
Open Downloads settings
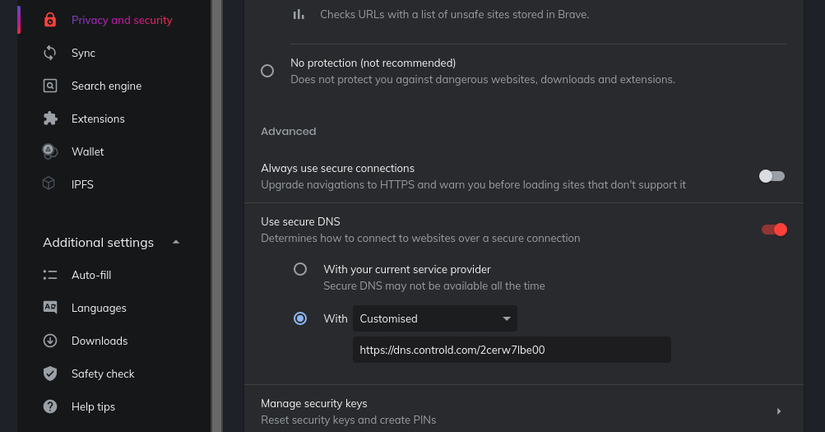coord(99,341)
